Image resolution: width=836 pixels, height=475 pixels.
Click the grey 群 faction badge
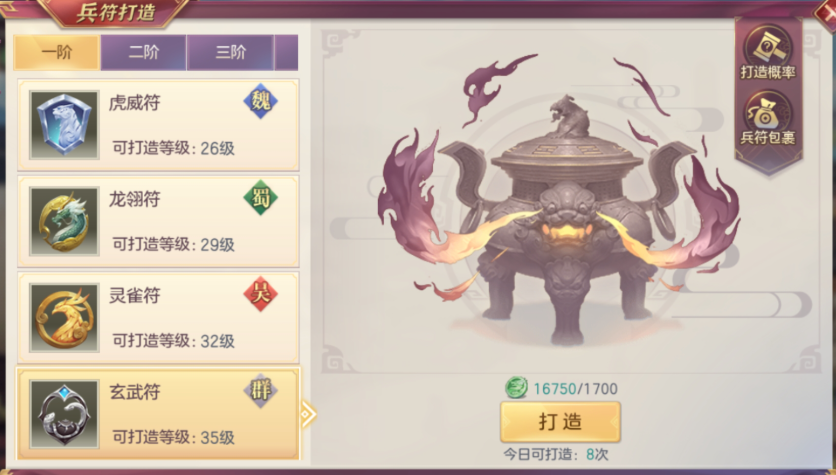(x=261, y=390)
